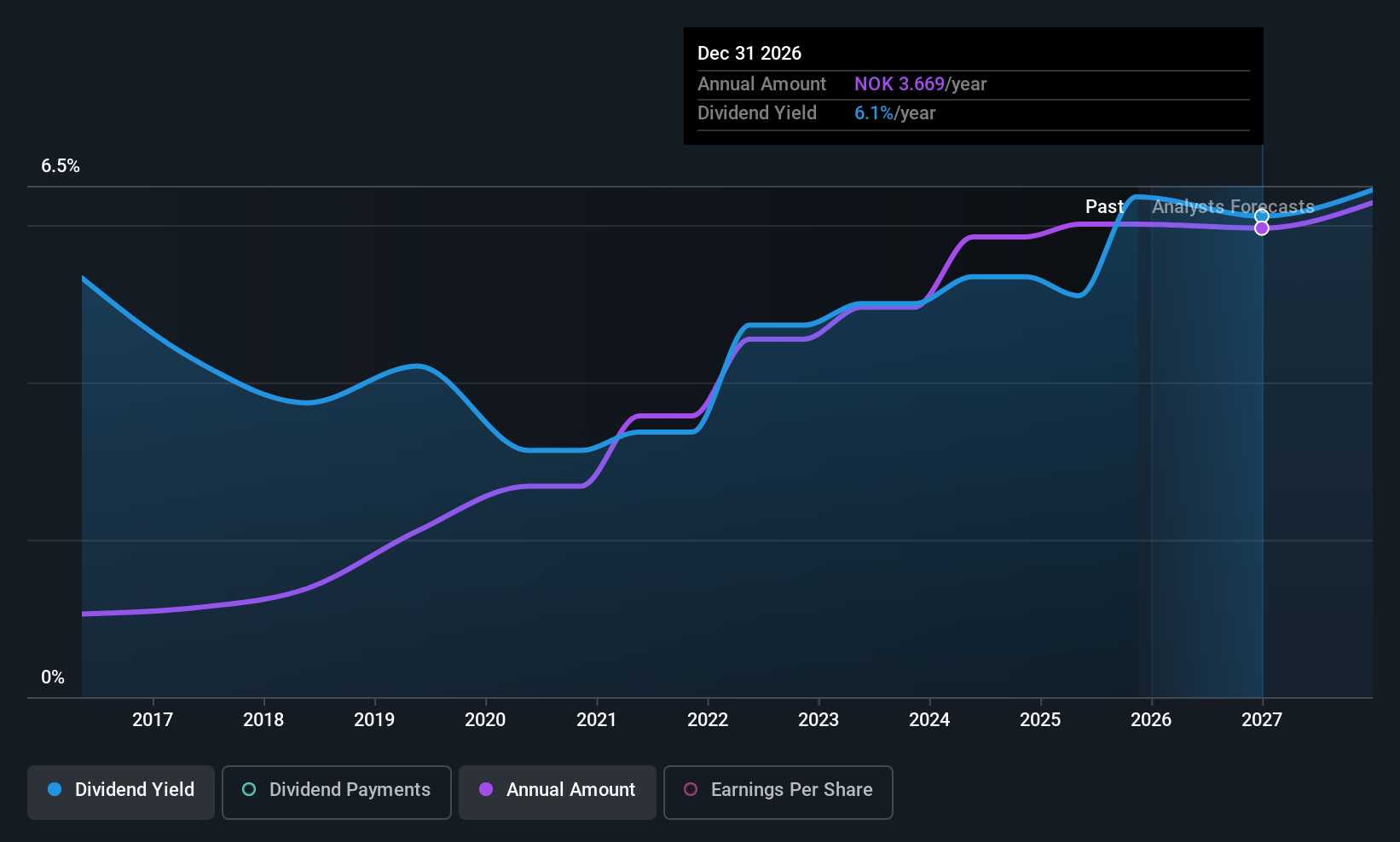
Task: Click the Annual Amount legend button
Action: coord(557,792)
